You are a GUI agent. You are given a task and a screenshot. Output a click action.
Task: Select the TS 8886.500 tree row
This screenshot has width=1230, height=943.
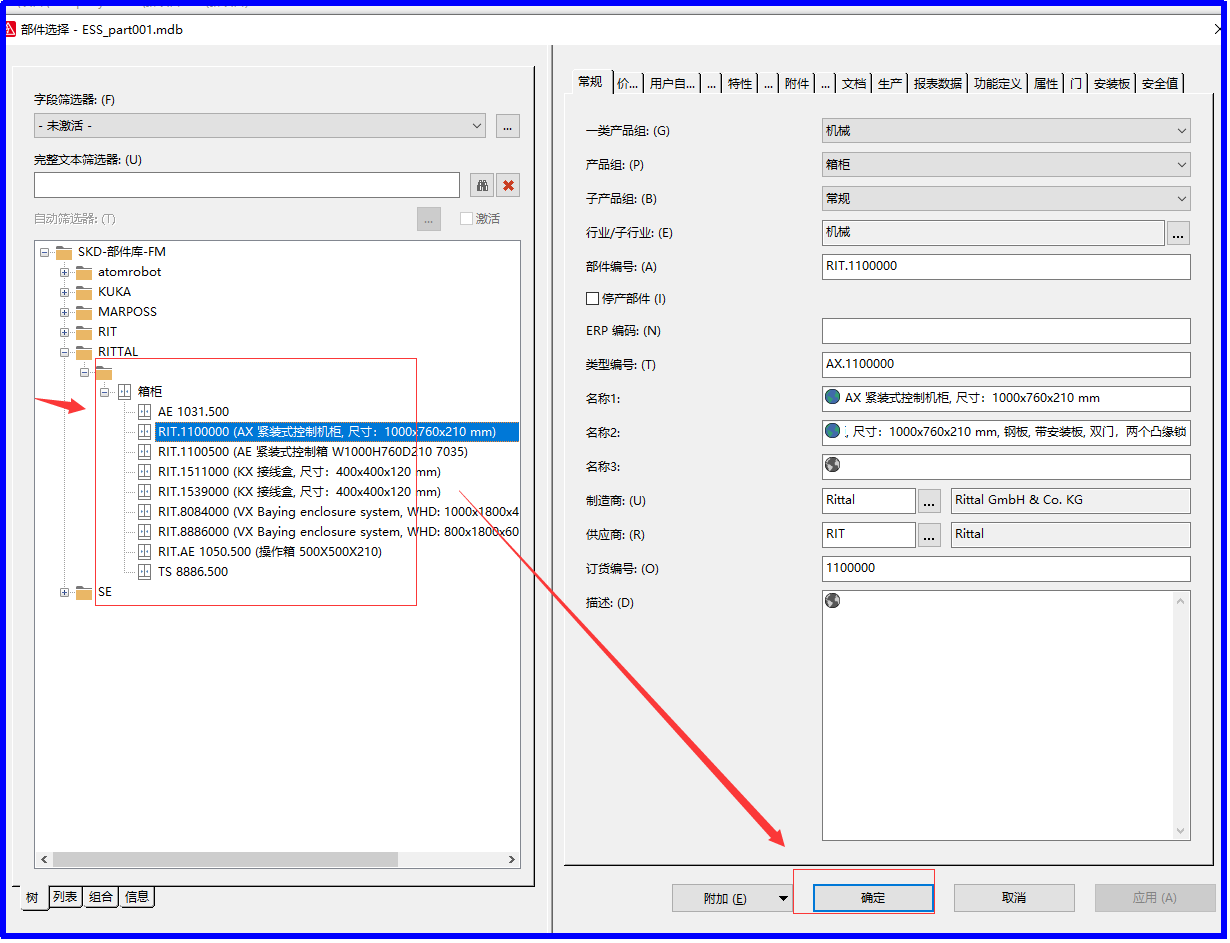193,572
